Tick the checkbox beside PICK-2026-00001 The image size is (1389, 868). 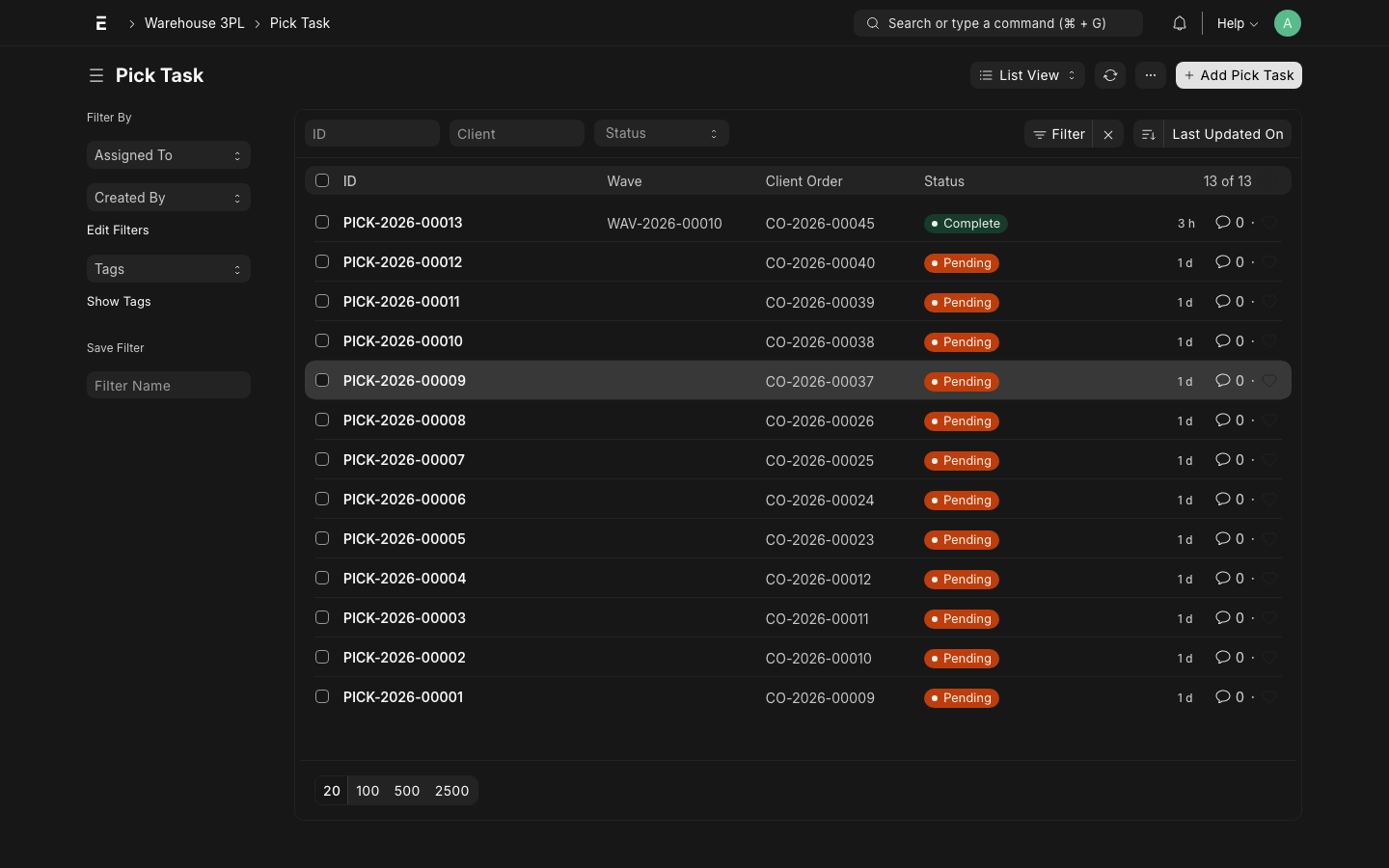point(321,695)
